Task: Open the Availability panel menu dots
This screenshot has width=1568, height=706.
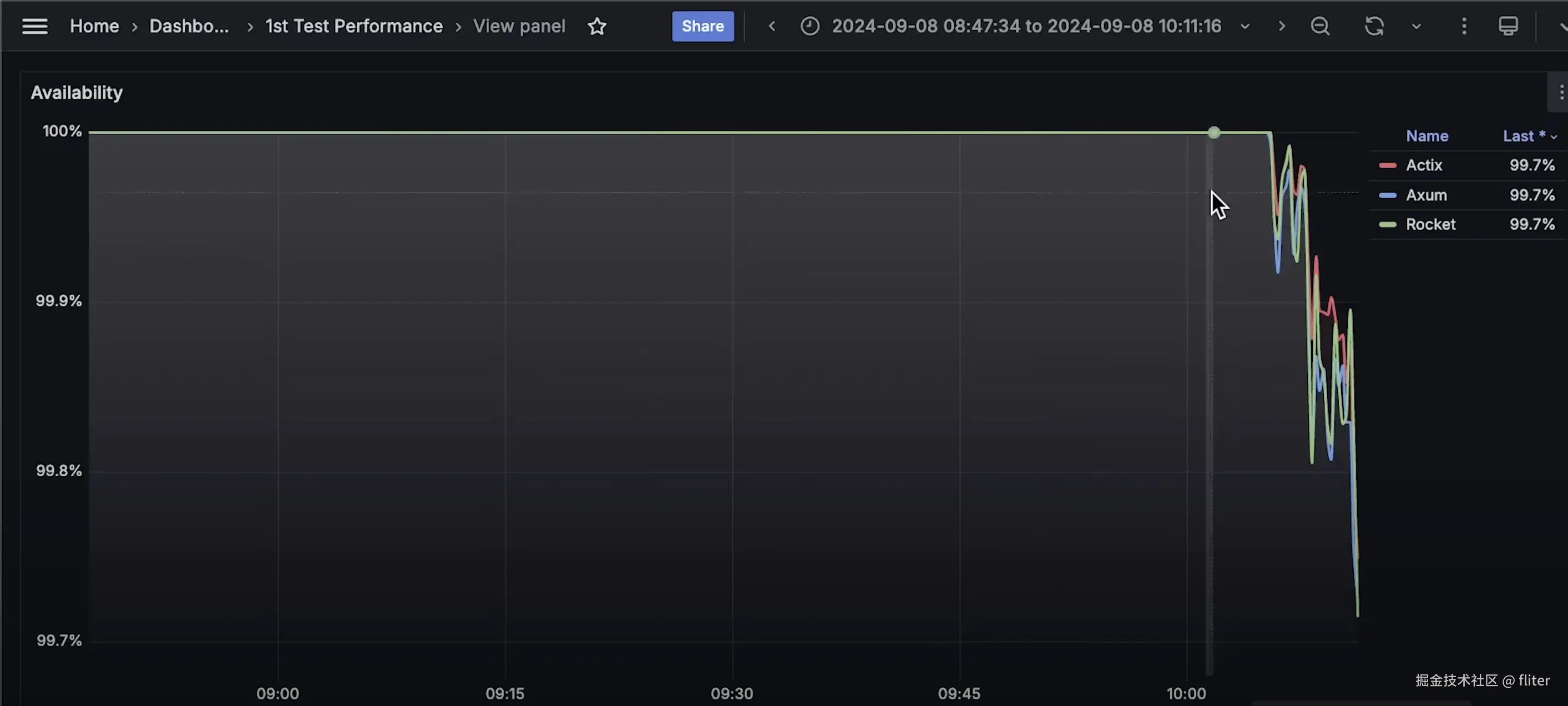Action: pyautogui.click(x=1561, y=93)
